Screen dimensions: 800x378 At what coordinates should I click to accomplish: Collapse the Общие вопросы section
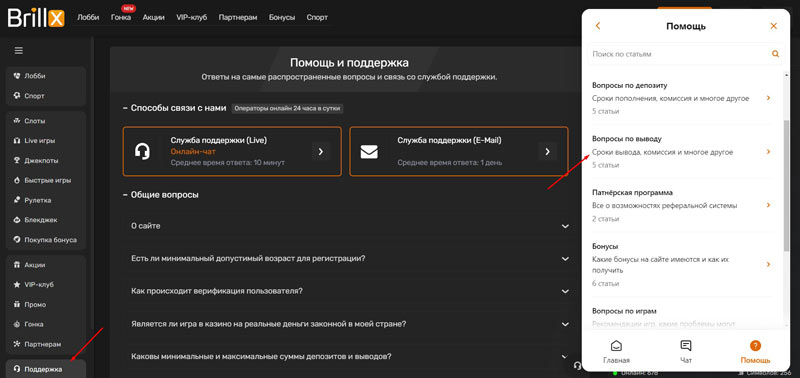(161, 195)
